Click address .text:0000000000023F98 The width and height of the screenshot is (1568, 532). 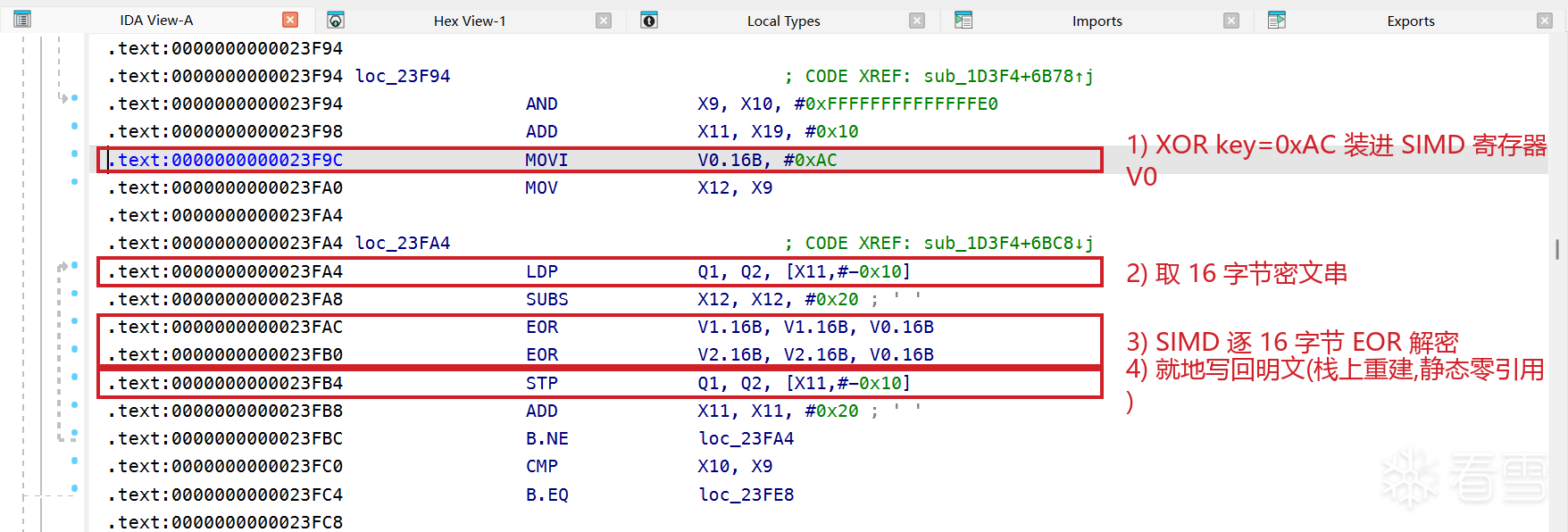pos(225,131)
